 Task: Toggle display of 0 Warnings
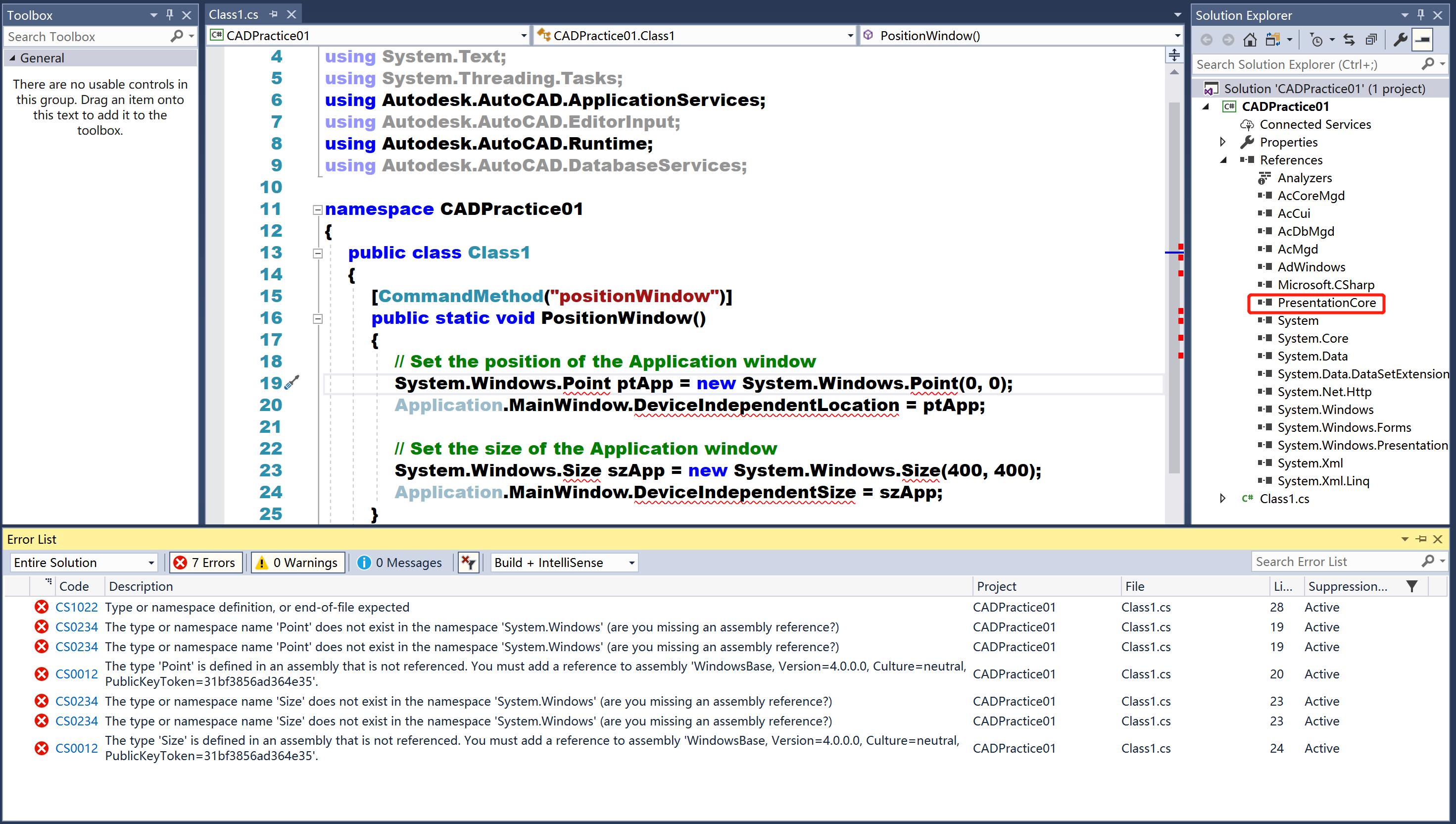click(x=297, y=562)
